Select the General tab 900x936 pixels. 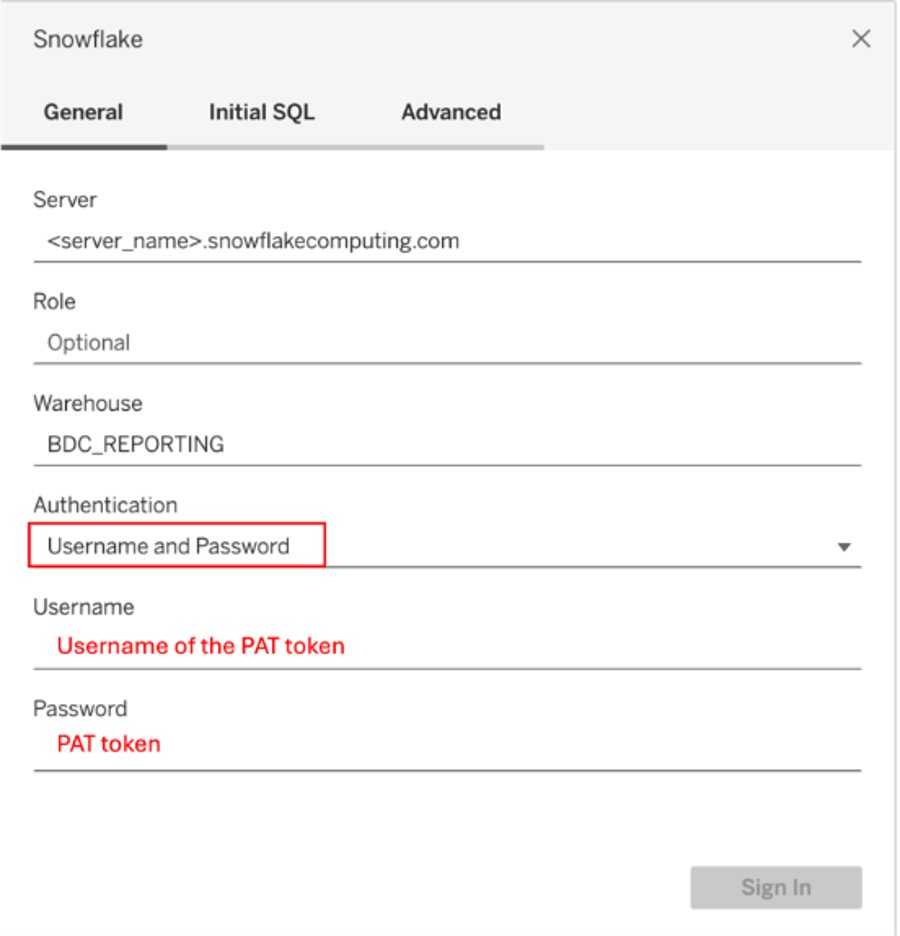(x=83, y=112)
